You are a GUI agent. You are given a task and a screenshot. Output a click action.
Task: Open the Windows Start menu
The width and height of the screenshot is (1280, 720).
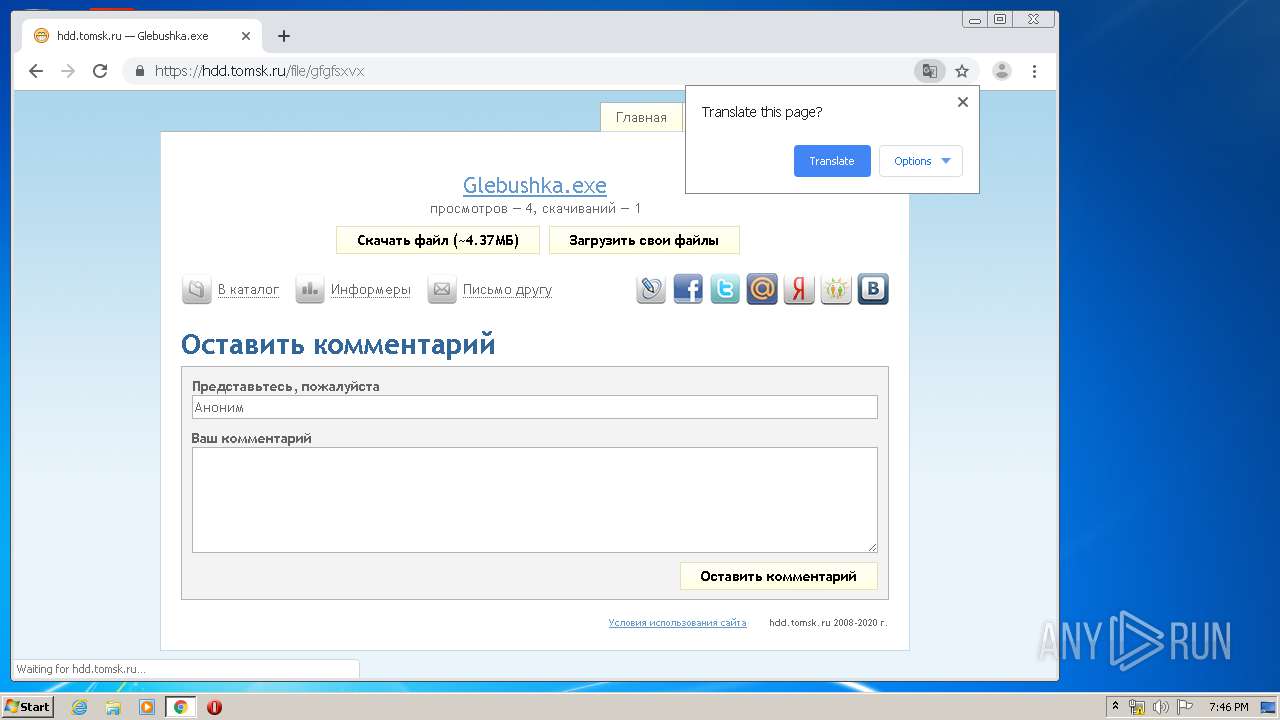coord(27,706)
